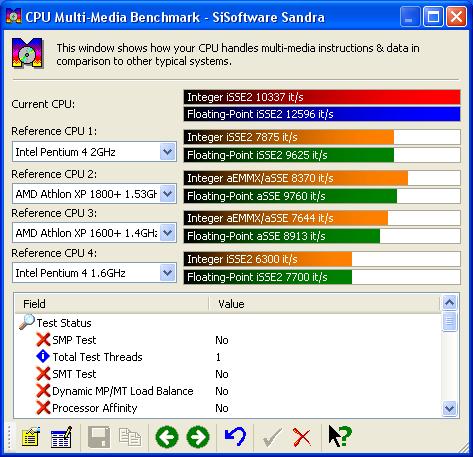The image size is (473, 457).
Task: Go forward with the green right arrow
Action: click(x=198, y=437)
